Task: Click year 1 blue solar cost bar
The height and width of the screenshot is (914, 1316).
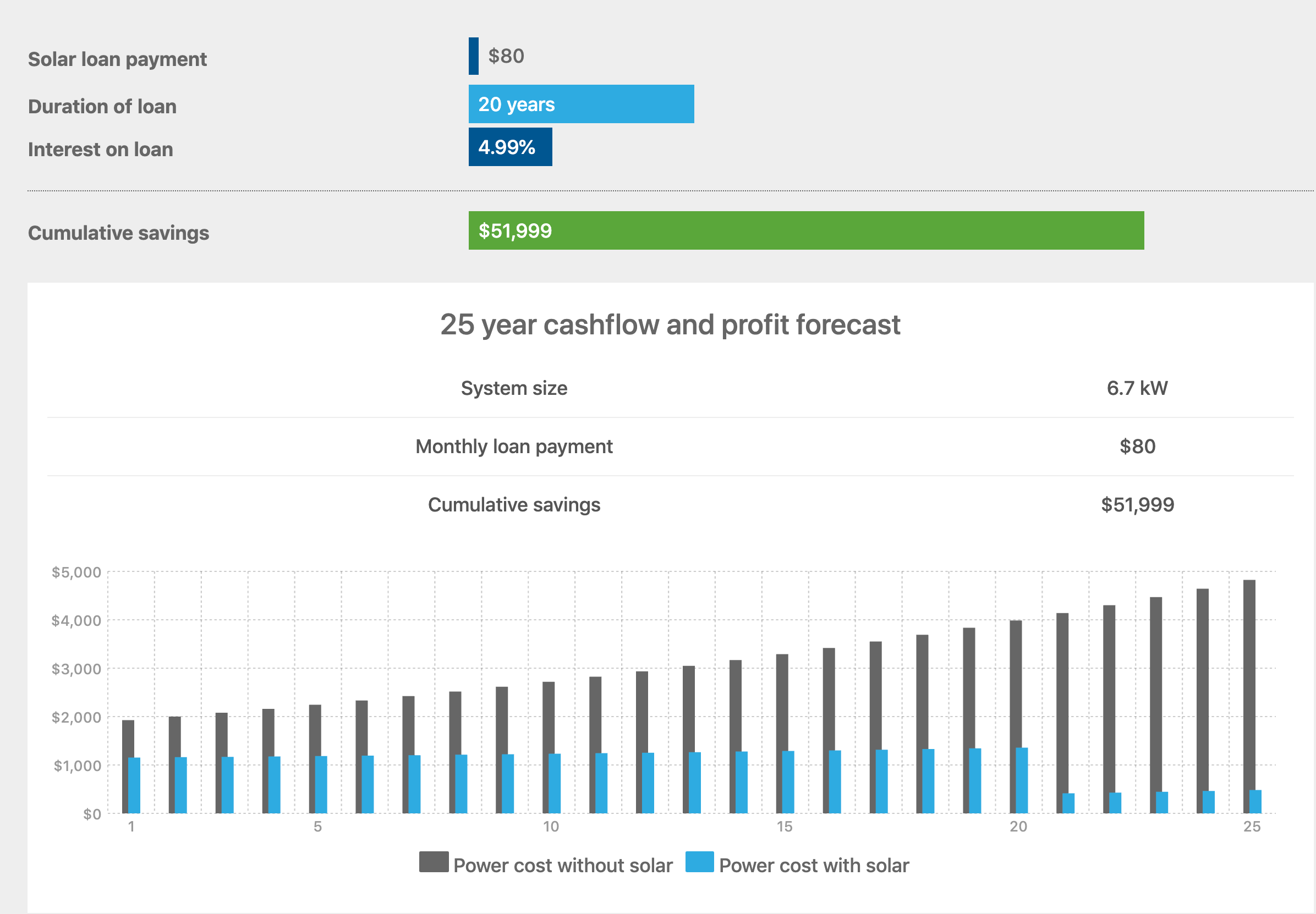Action: (135, 785)
